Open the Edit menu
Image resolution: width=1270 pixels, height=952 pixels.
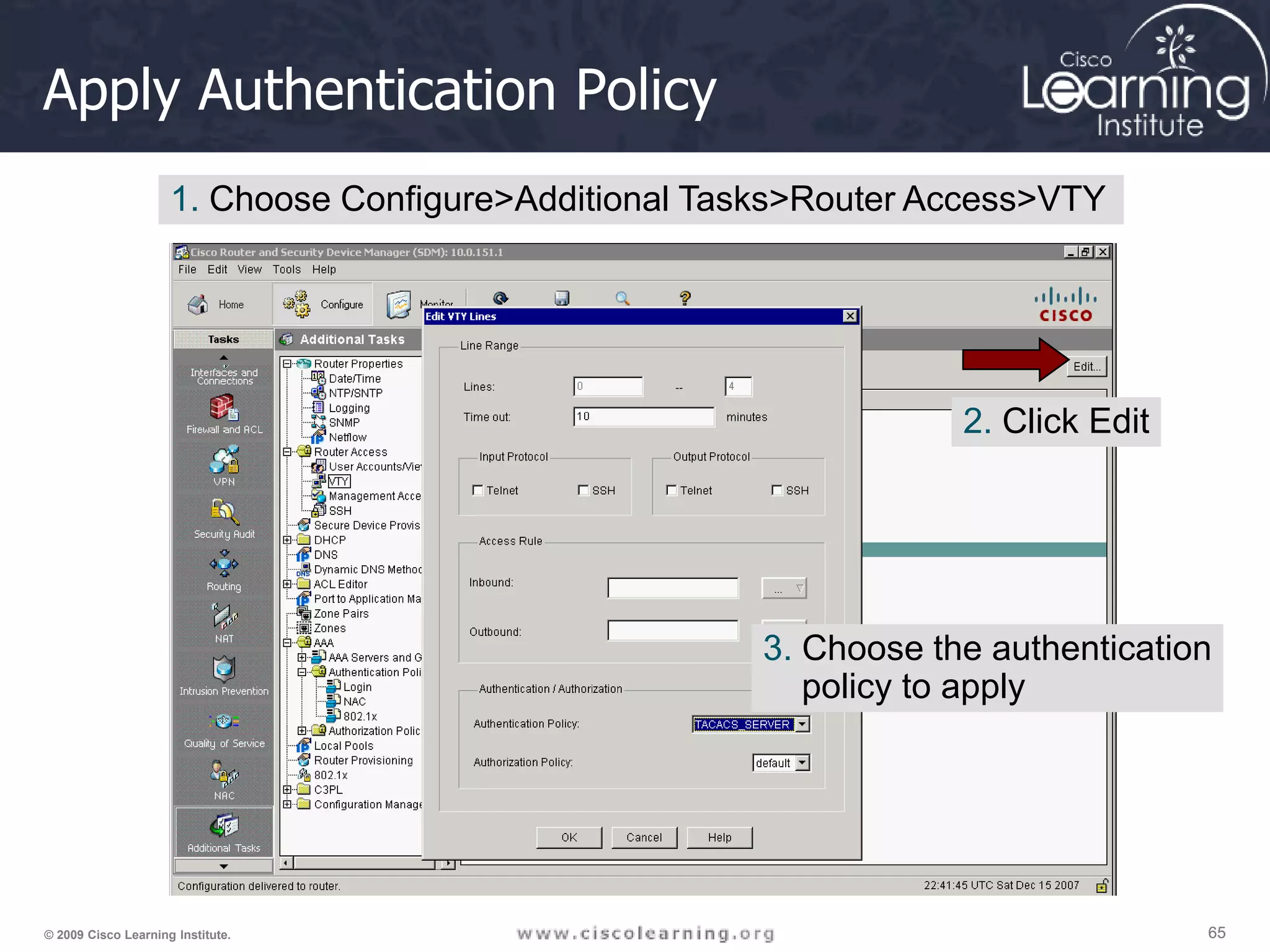[x=217, y=270]
